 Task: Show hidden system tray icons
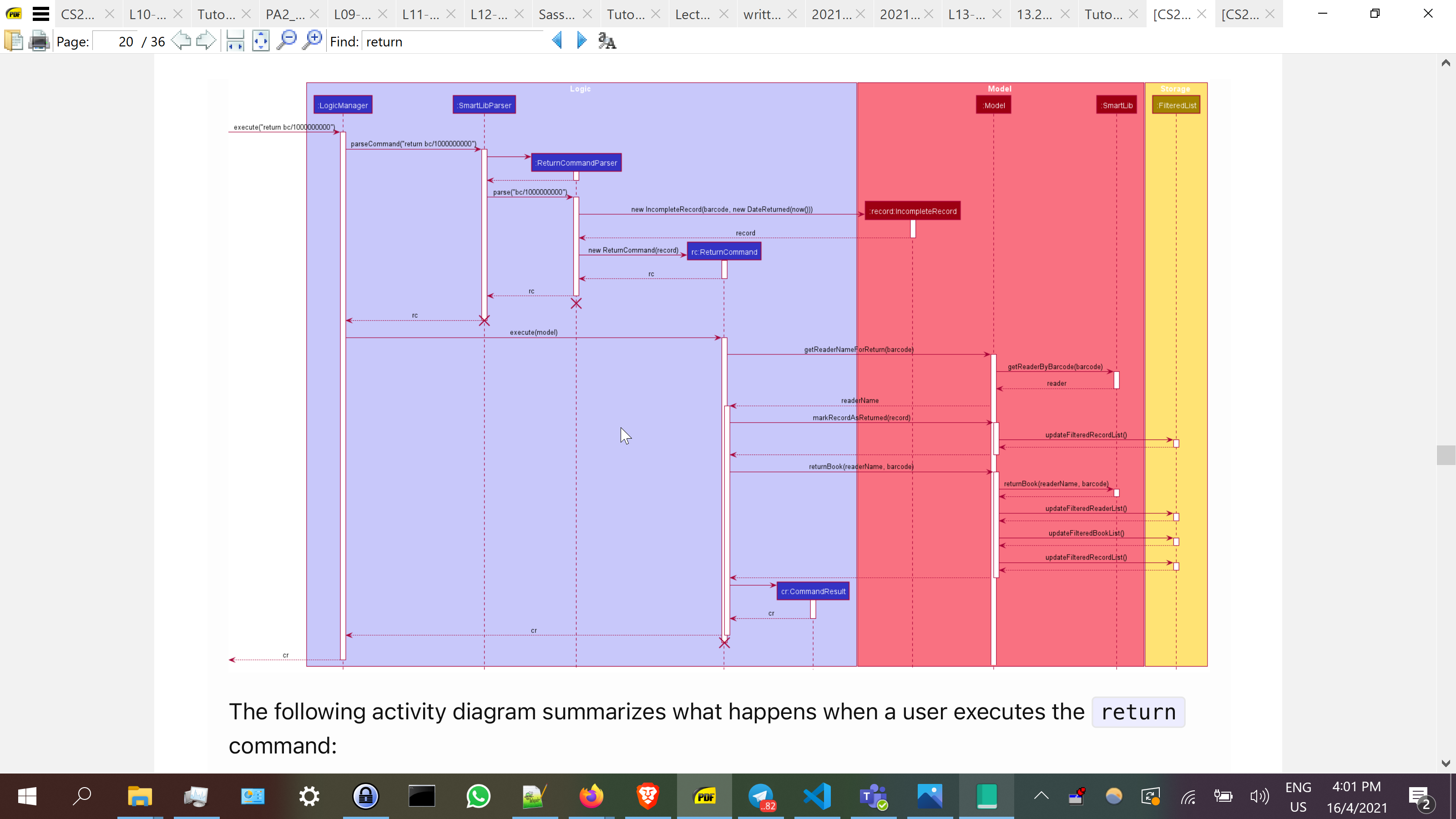click(1041, 796)
